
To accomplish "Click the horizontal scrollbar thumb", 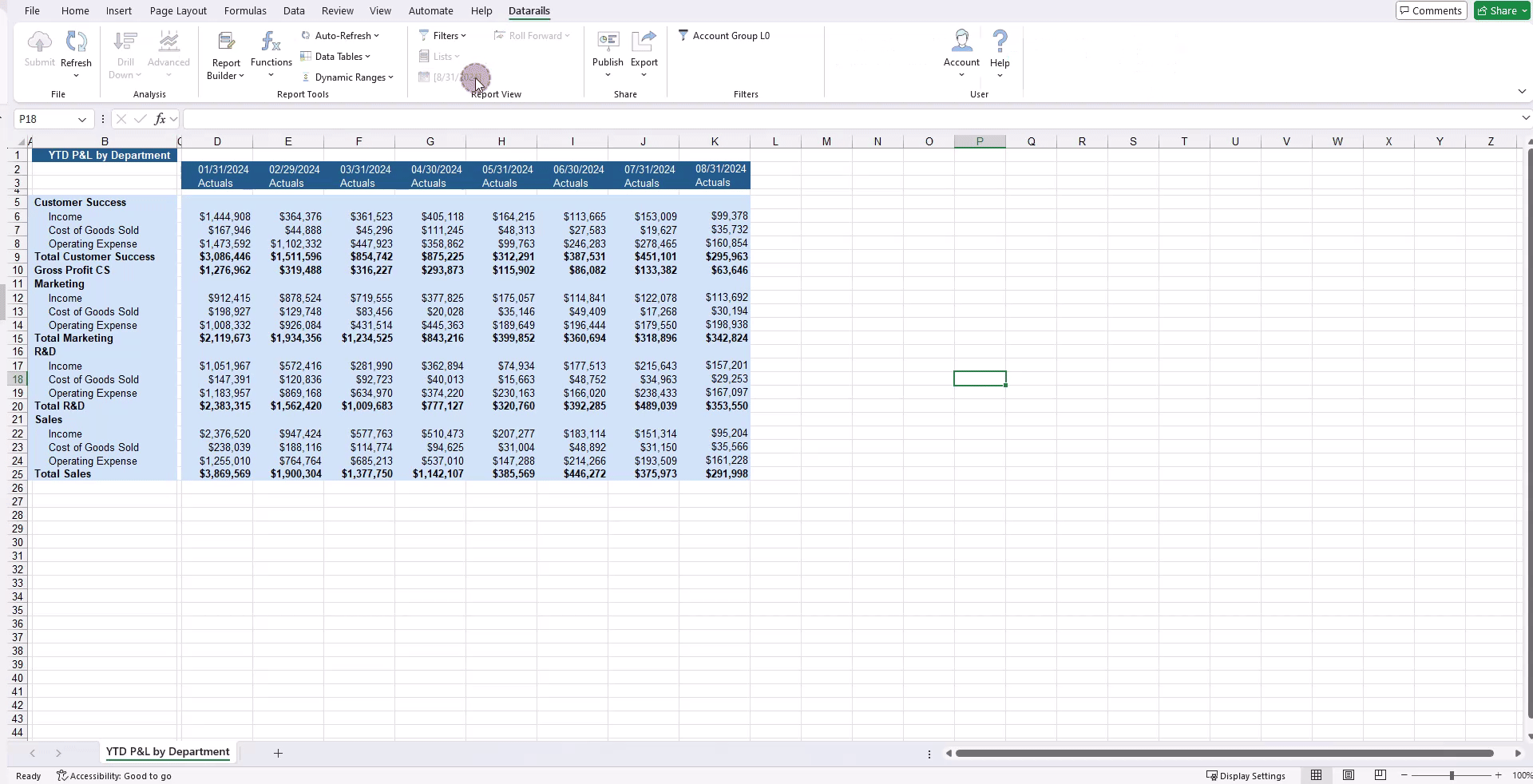I will click(1224, 753).
